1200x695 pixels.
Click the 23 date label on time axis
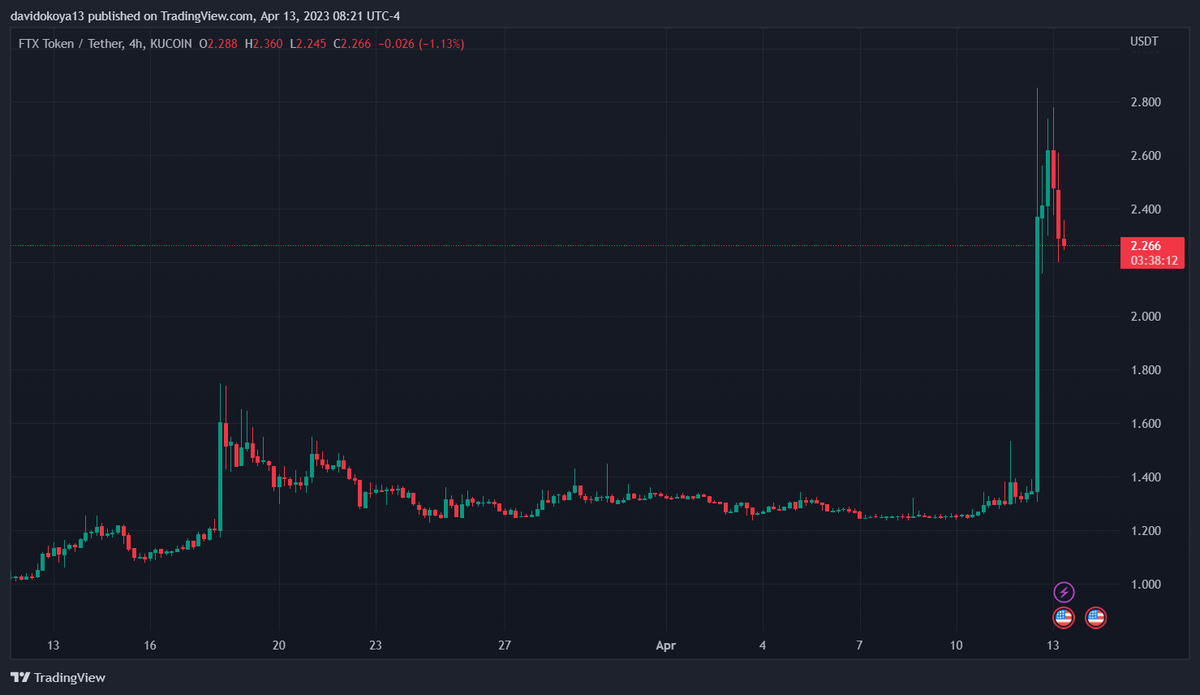[x=376, y=645]
